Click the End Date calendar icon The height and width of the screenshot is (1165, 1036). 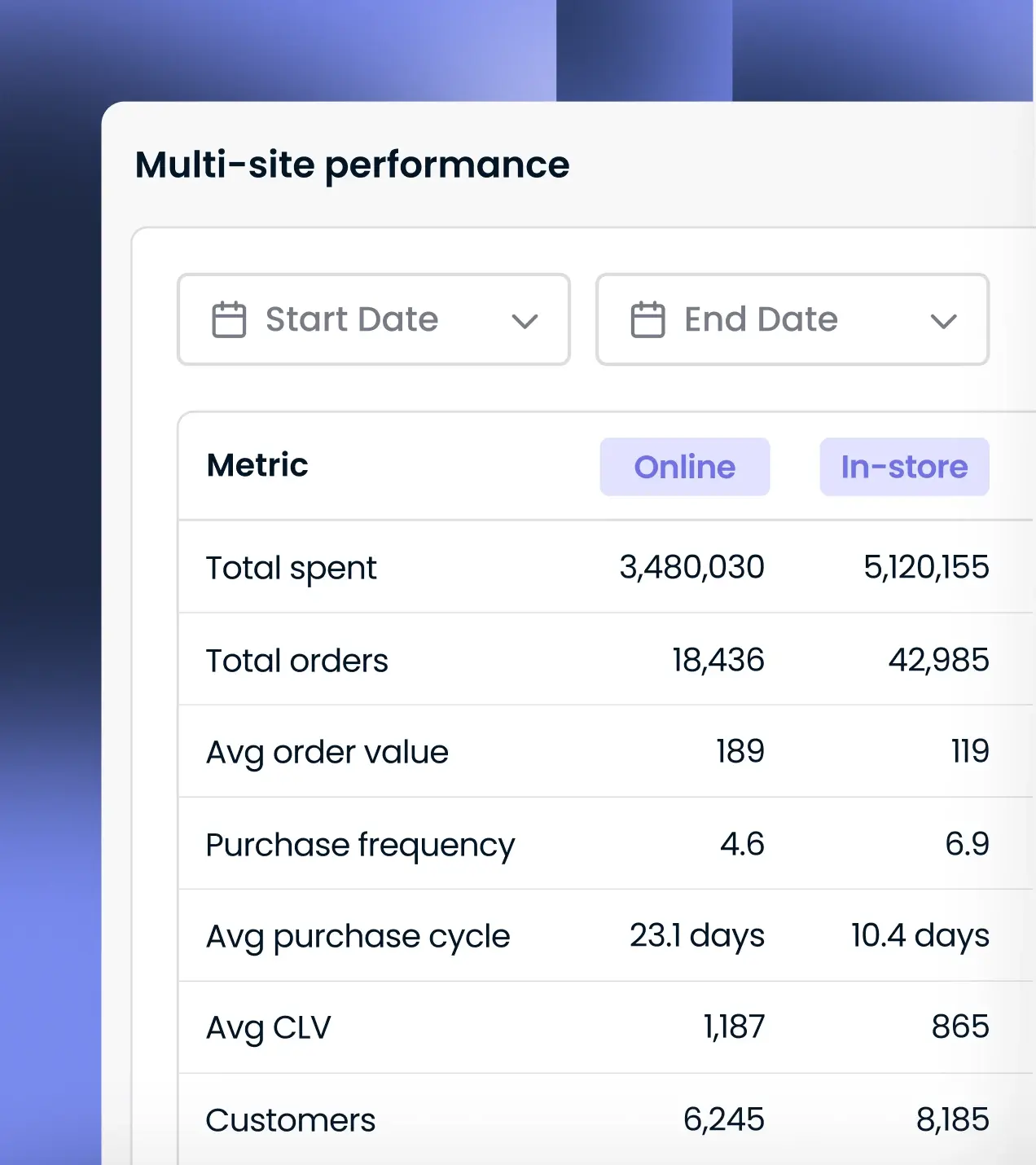point(649,319)
